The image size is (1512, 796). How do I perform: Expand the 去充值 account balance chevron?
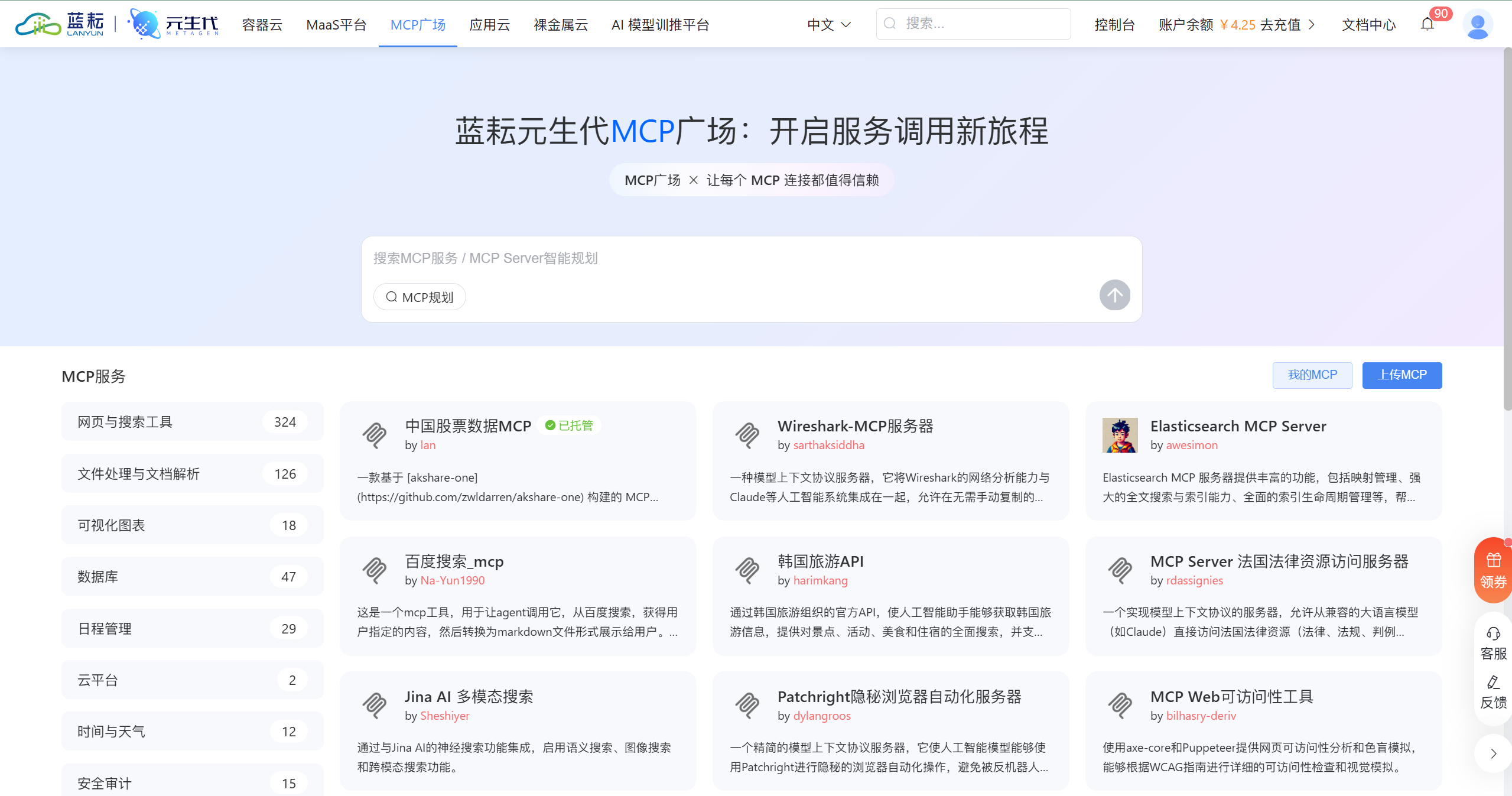[x=1312, y=25]
